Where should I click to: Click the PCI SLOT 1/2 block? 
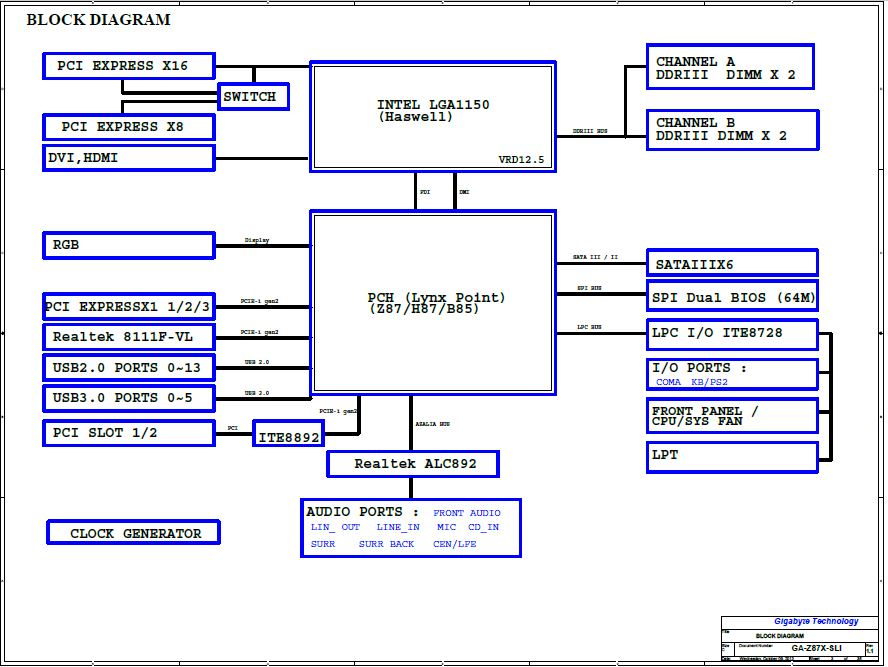(128, 433)
